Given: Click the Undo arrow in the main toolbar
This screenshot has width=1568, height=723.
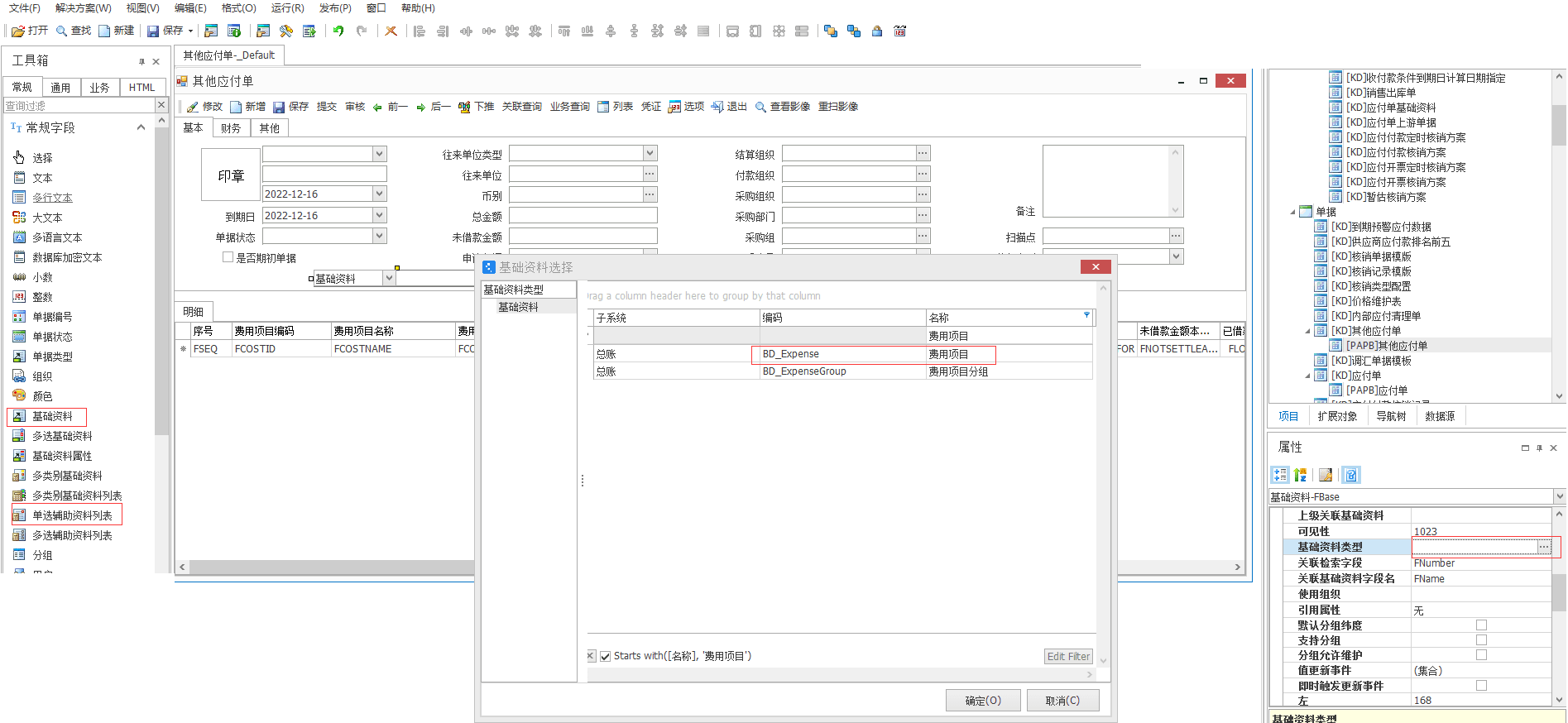Looking at the screenshot, I should [338, 31].
